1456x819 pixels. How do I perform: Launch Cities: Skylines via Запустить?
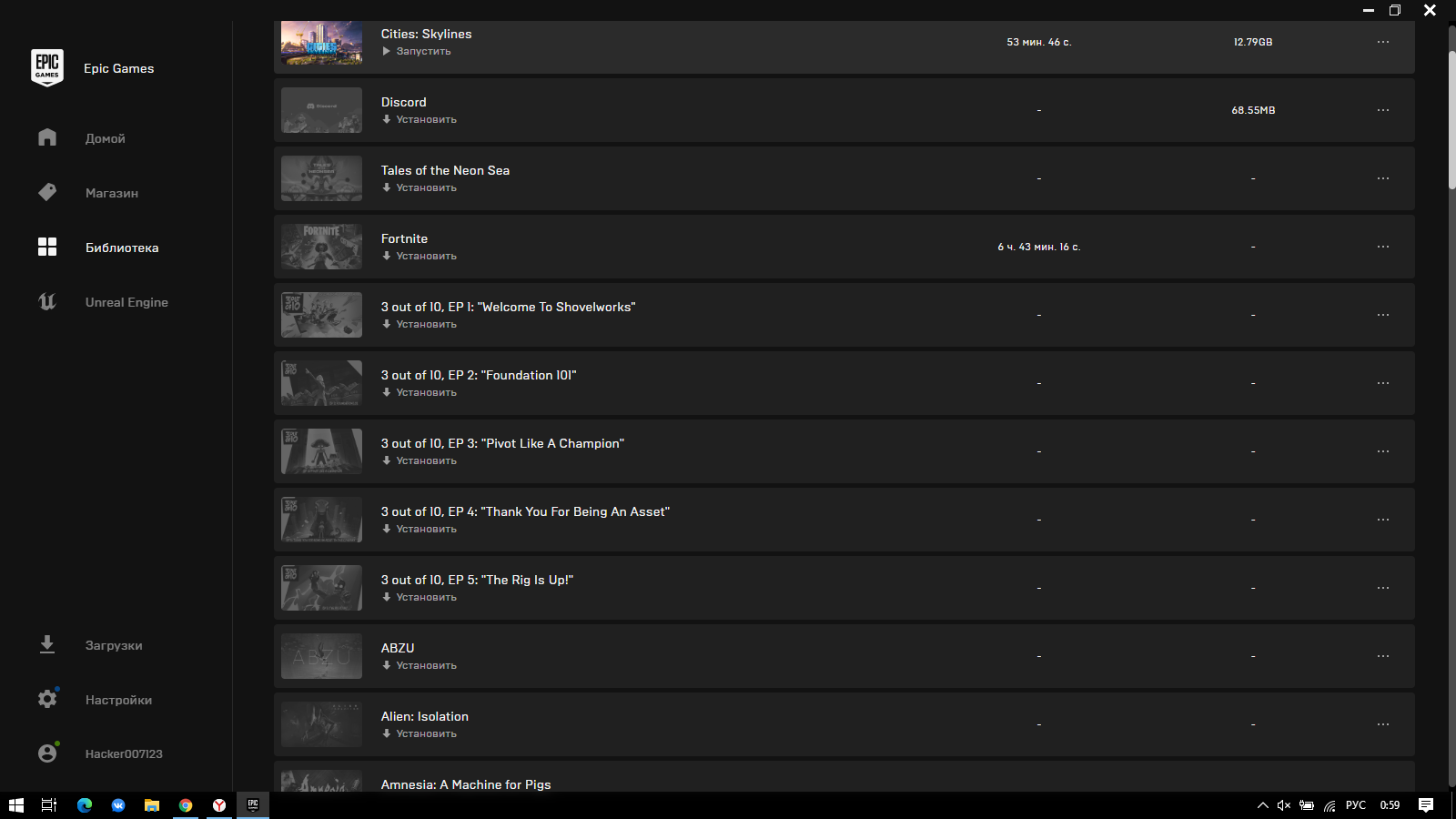417,51
